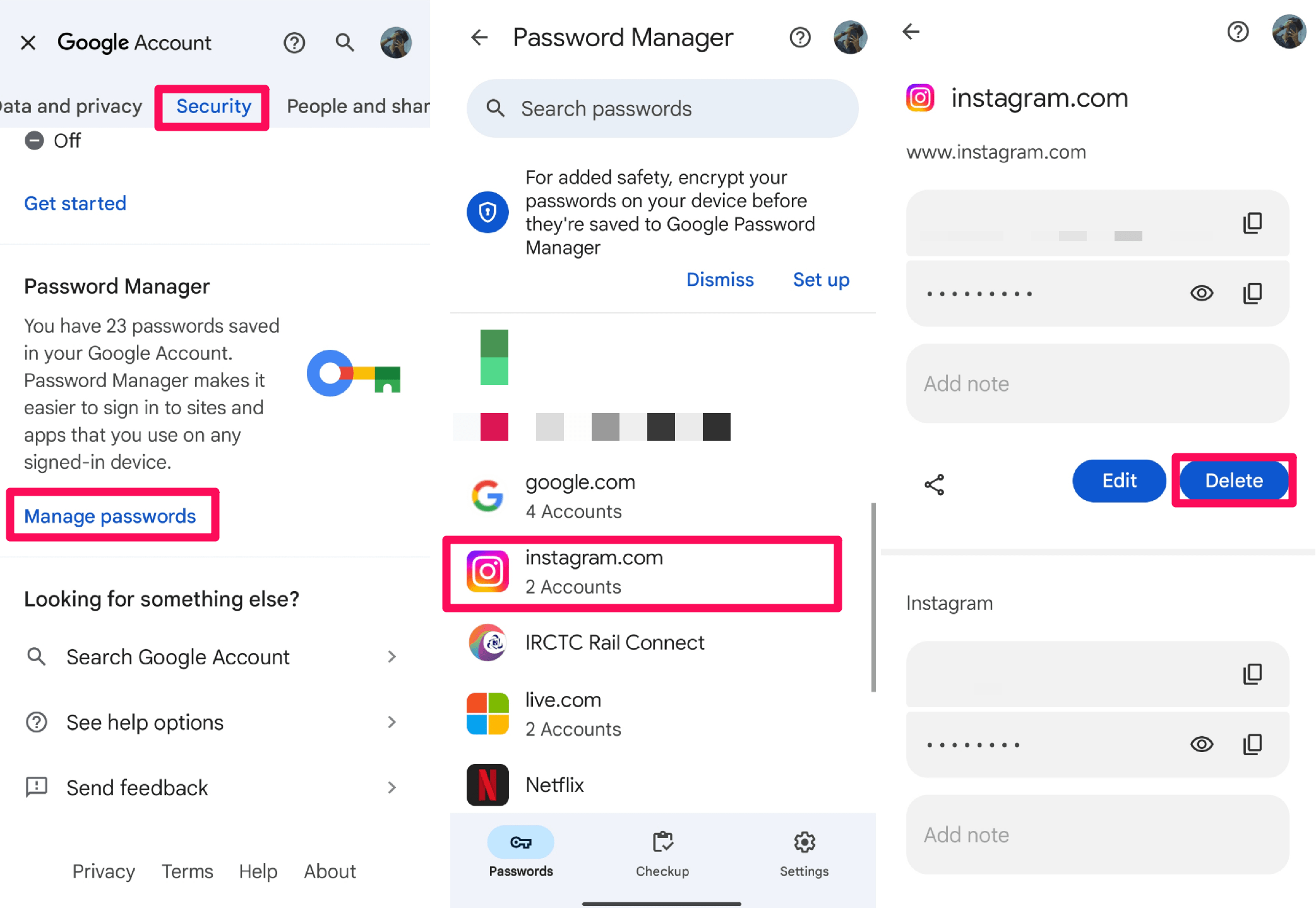Click Manage passwords link in Security
Screen dimensions: 1316x908
pyautogui.click(x=110, y=515)
